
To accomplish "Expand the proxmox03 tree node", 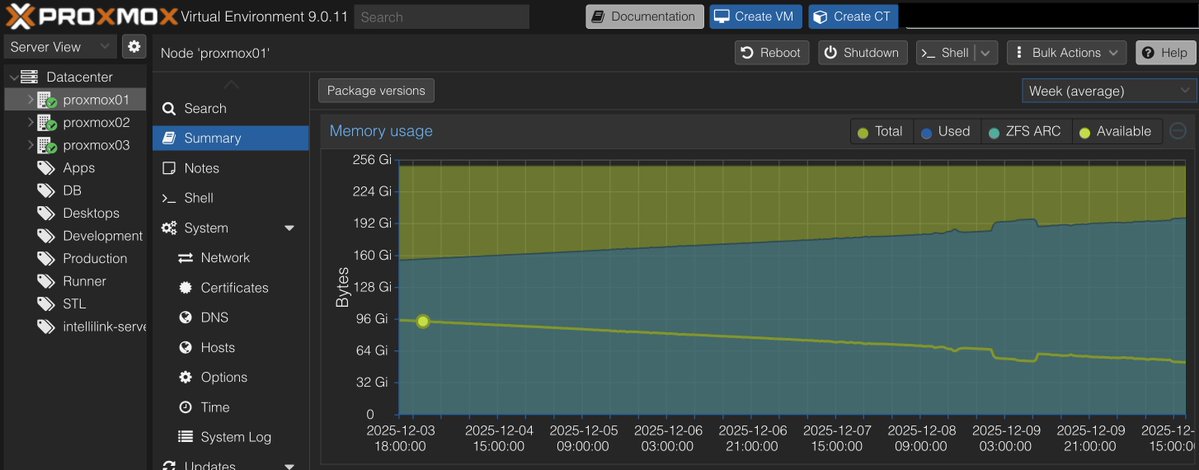I will point(31,145).
